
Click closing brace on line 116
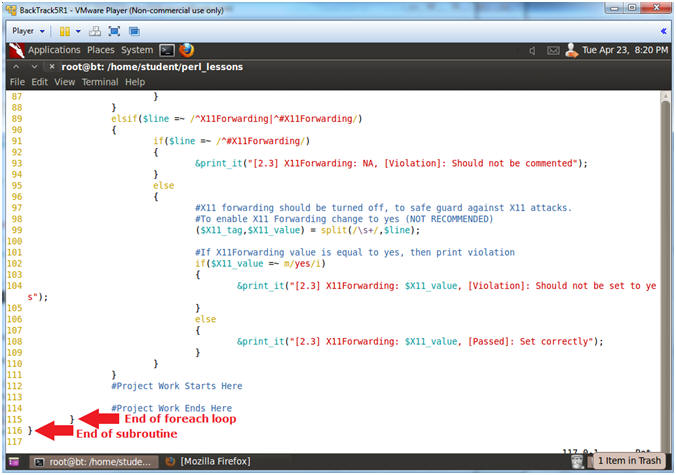click(30, 430)
